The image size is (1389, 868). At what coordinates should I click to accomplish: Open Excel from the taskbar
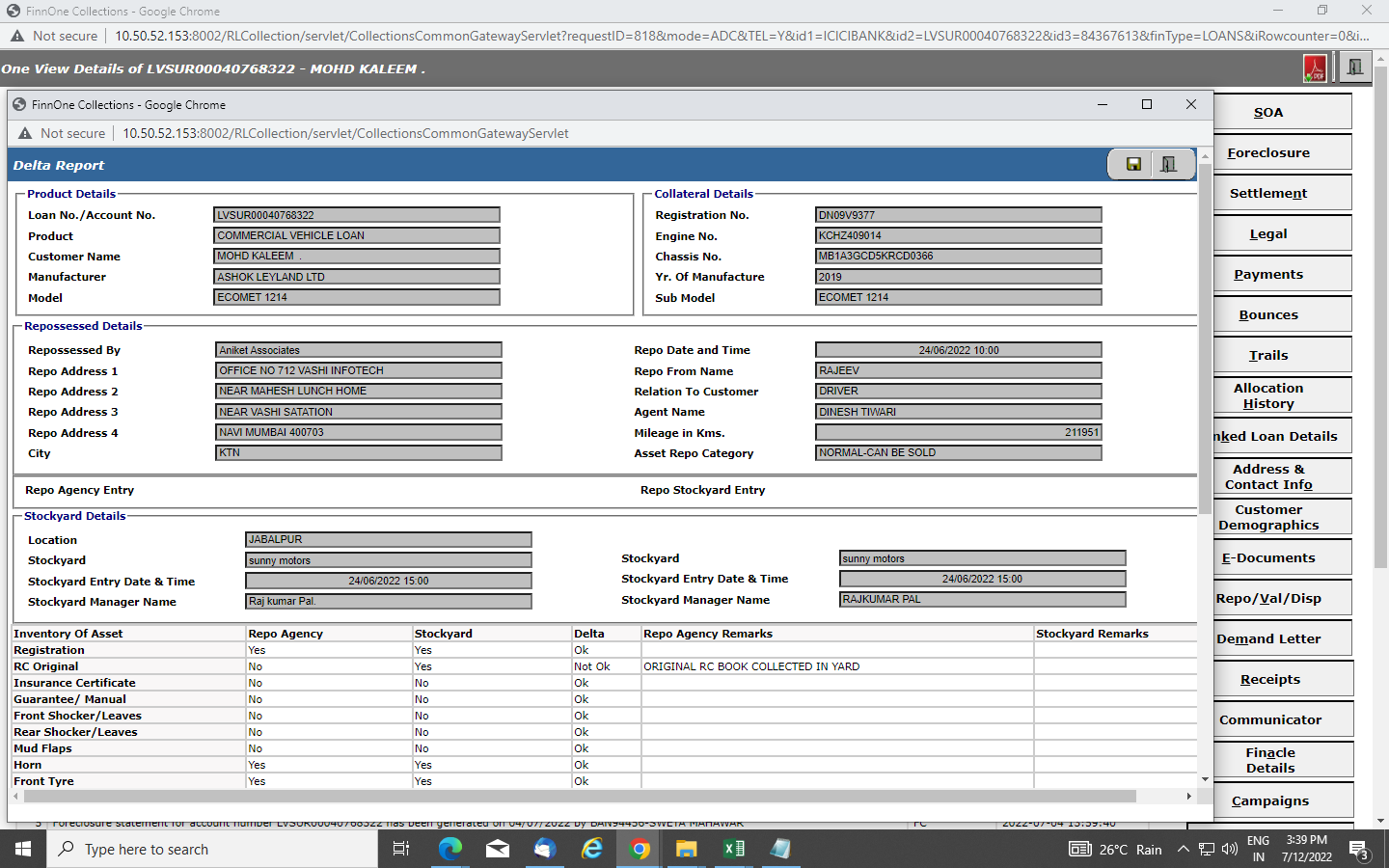(733, 849)
